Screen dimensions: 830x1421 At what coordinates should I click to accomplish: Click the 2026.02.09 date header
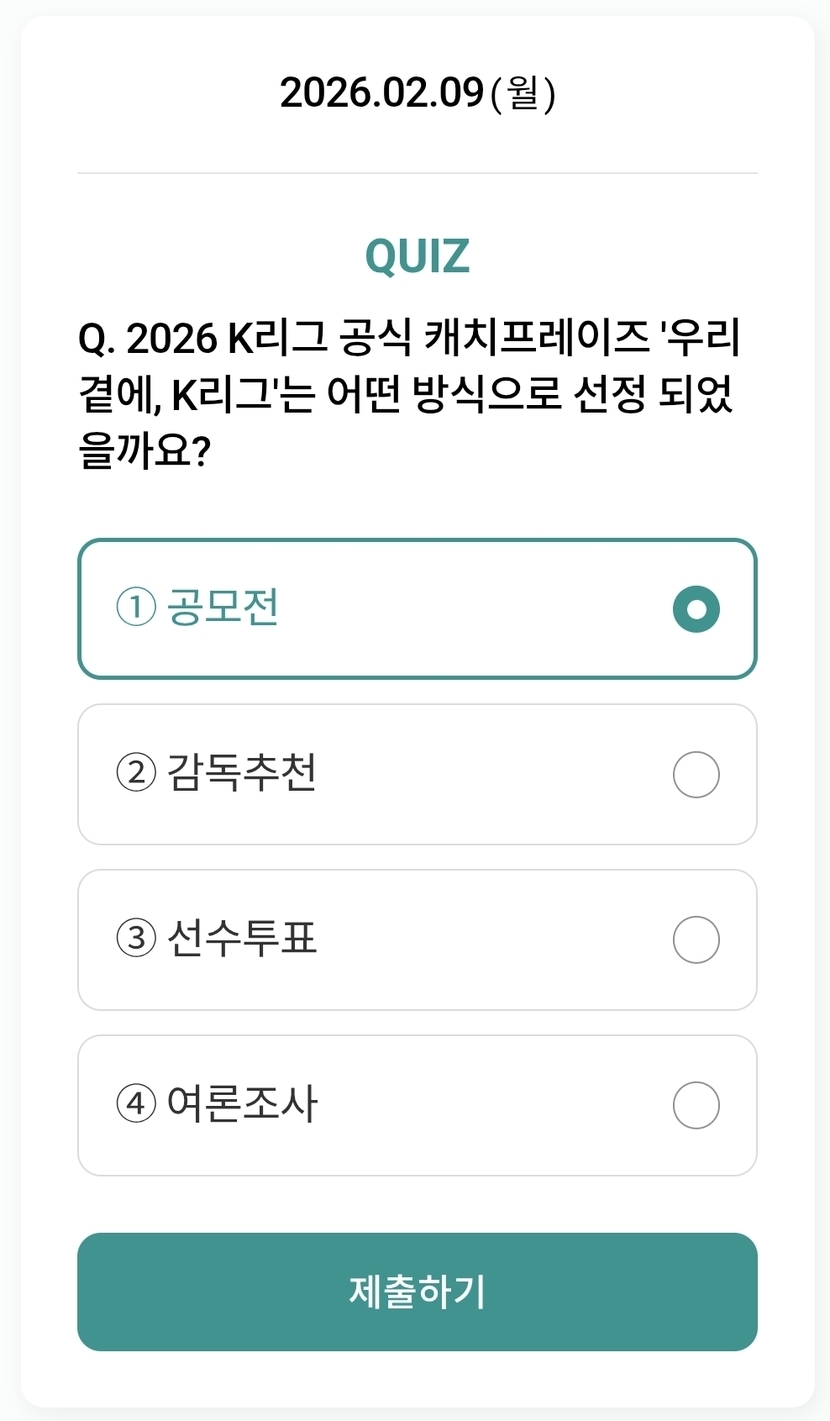[x=382, y=94]
